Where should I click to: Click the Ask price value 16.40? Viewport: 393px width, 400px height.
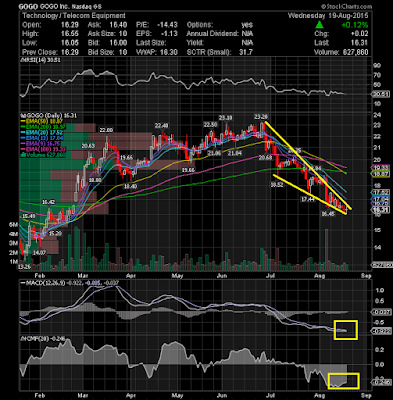coord(119,25)
